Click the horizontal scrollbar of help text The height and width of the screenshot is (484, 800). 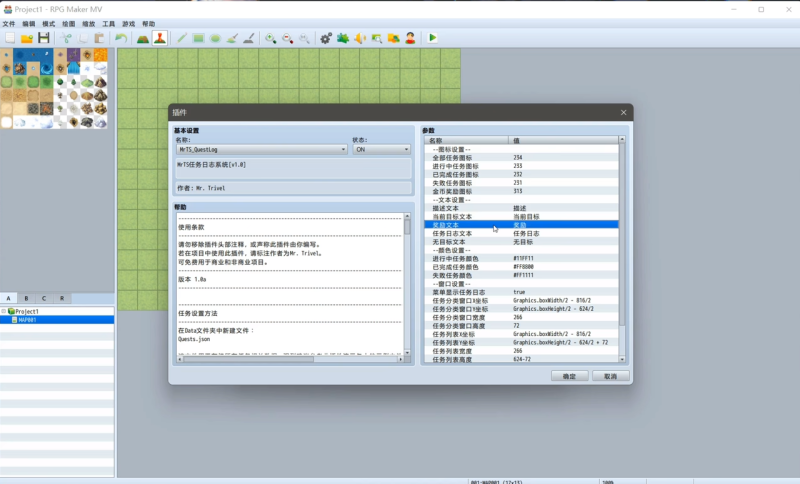pyautogui.click(x=248, y=359)
